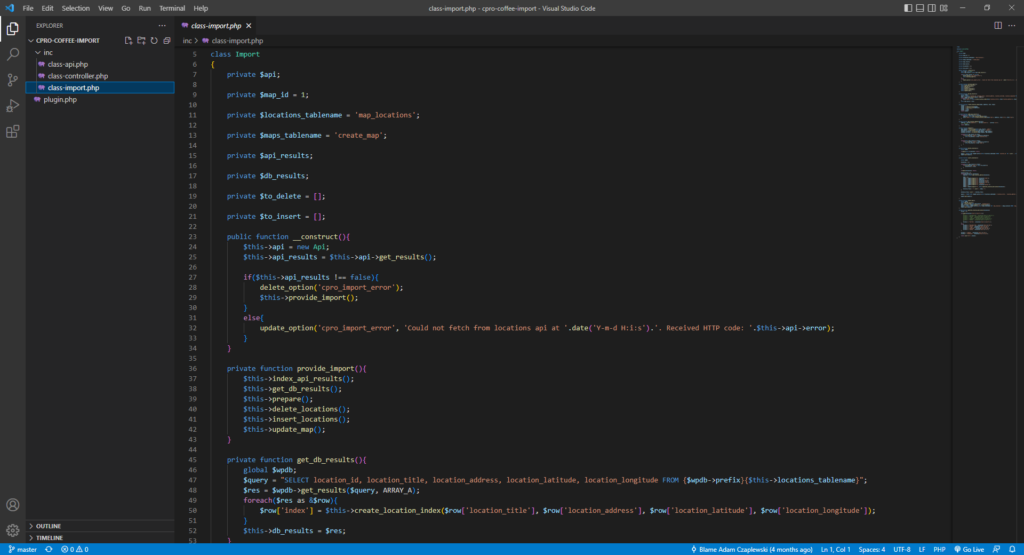Open the Go menu
Image resolution: width=1024 pixels, height=555 pixels.
pyautogui.click(x=125, y=8)
